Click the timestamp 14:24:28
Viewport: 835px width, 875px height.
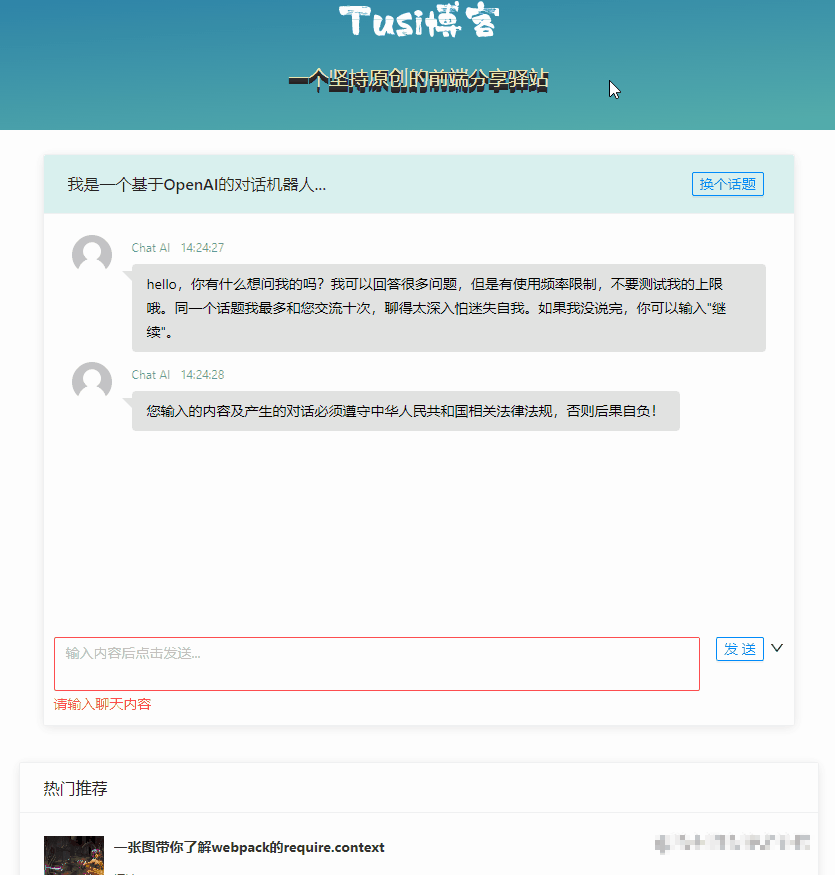(203, 374)
